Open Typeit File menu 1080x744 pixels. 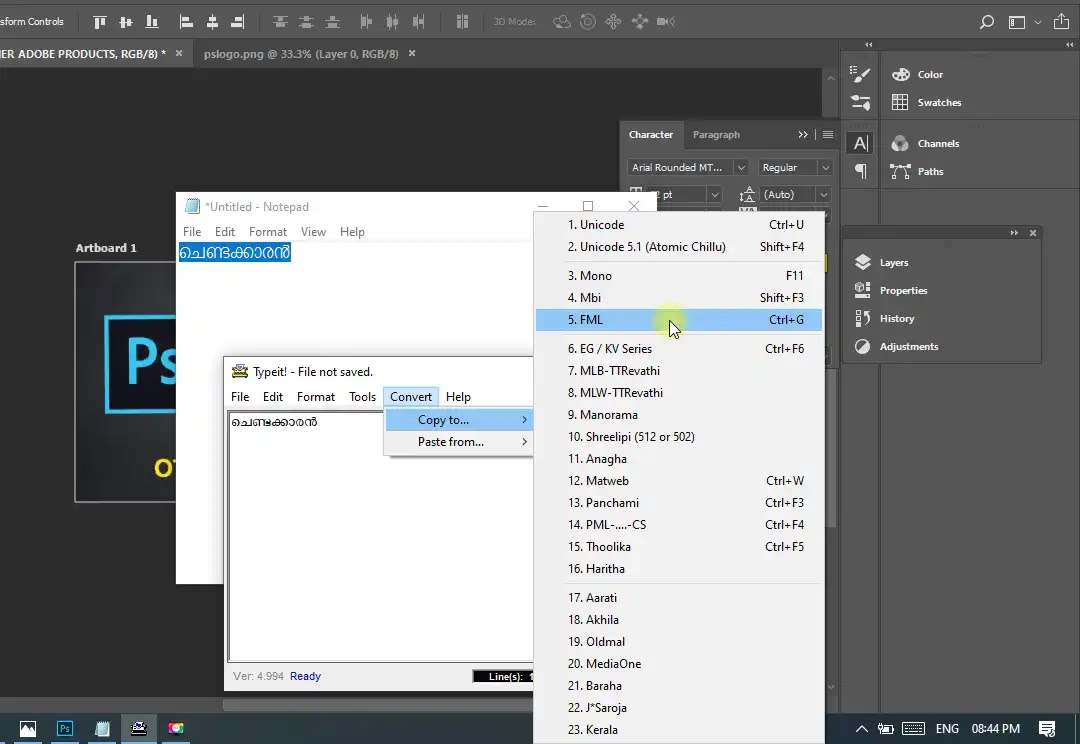(x=240, y=397)
